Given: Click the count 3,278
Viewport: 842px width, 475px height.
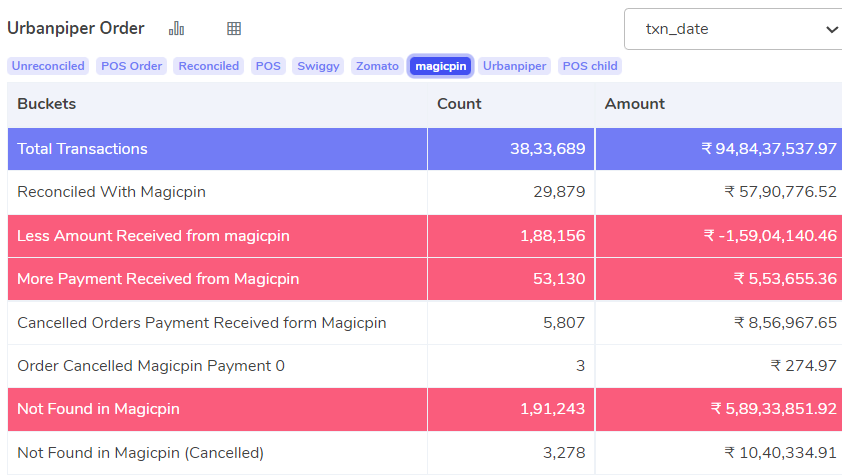Looking at the screenshot, I should coord(564,452).
